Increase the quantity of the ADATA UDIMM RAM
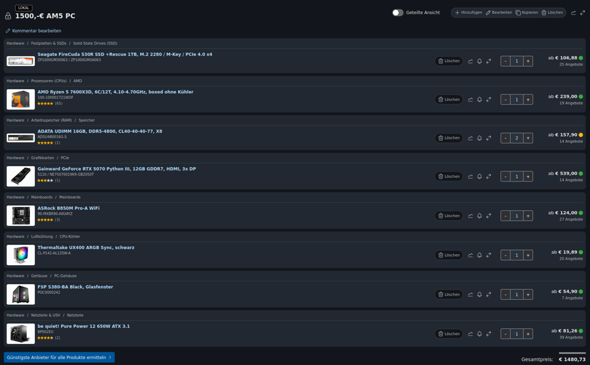The image size is (590, 365). [x=528, y=138]
